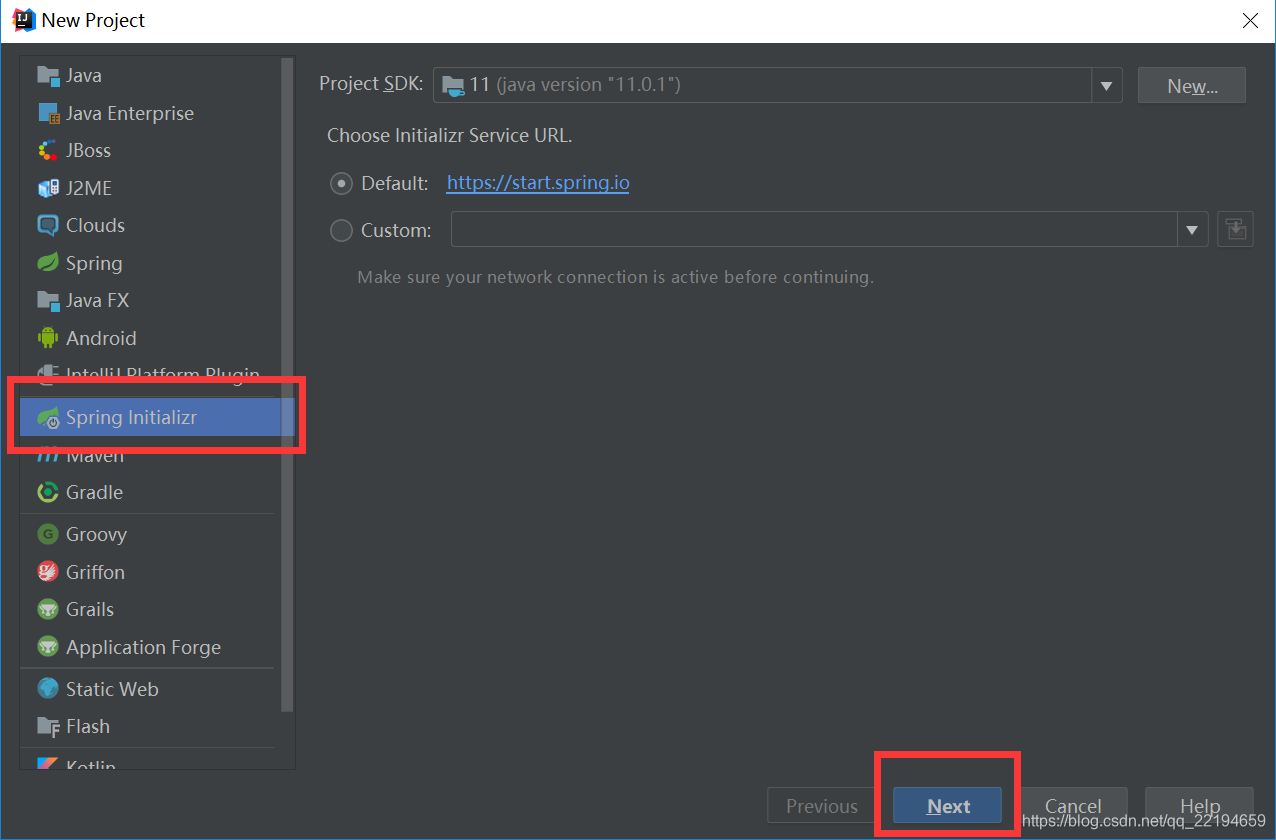This screenshot has height=840, width=1276.
Task: Select the Java project type
Action: pos(150,75)
